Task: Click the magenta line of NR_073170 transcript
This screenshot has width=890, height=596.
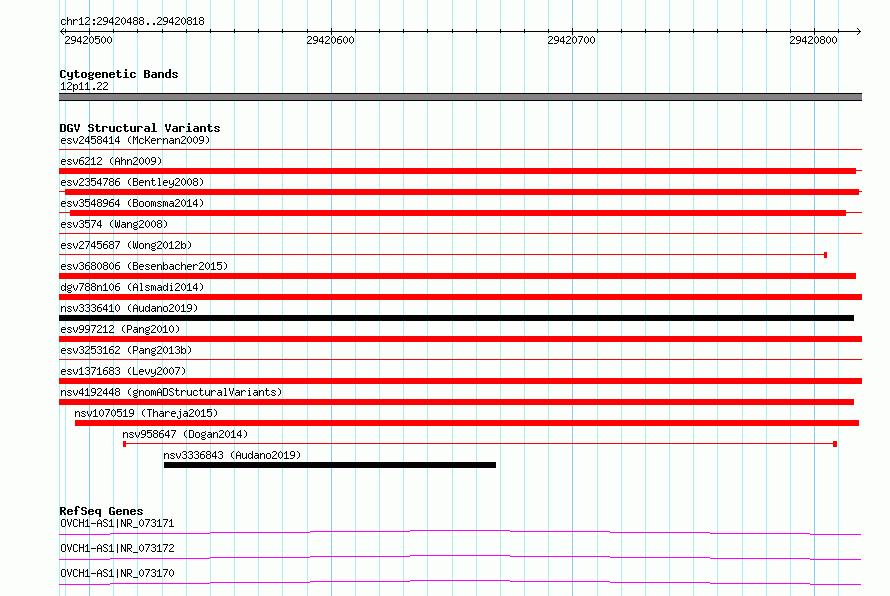Action: tap(460, 582)
